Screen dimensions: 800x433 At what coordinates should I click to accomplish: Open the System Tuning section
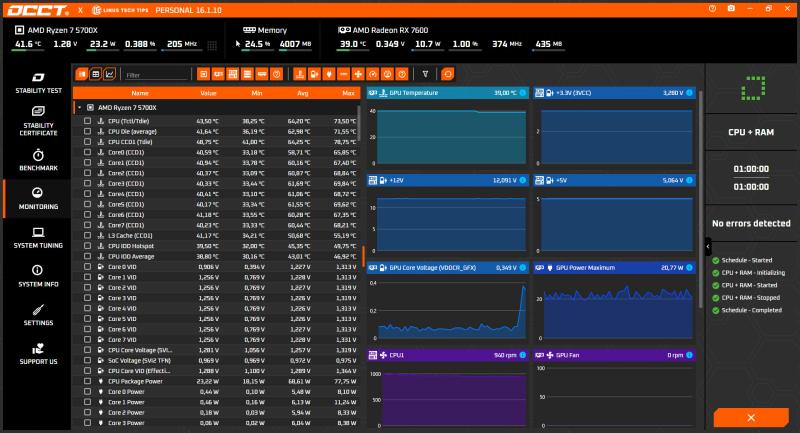[x=38, y=238]
